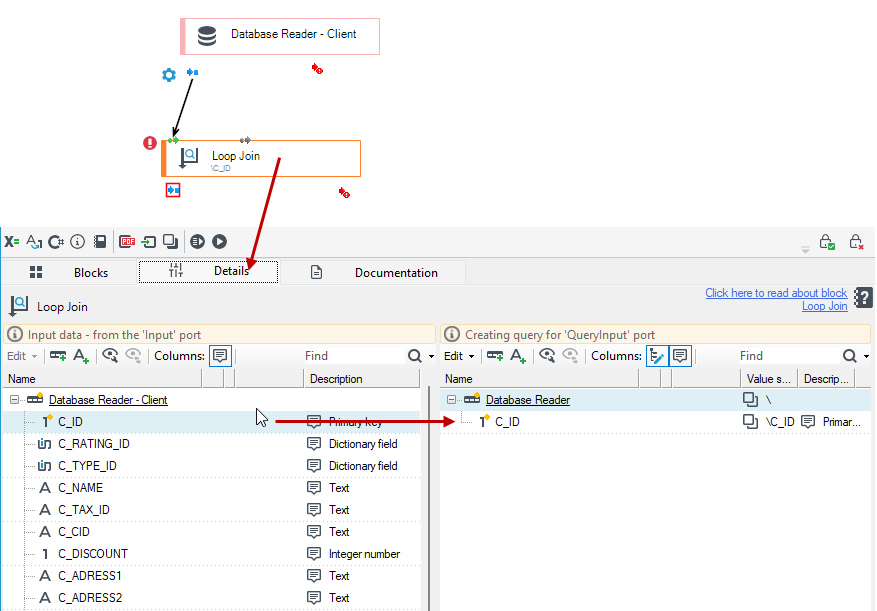Click the lock icon with red X
Screen dimensions: 877x611
click(x=856, y=242)
